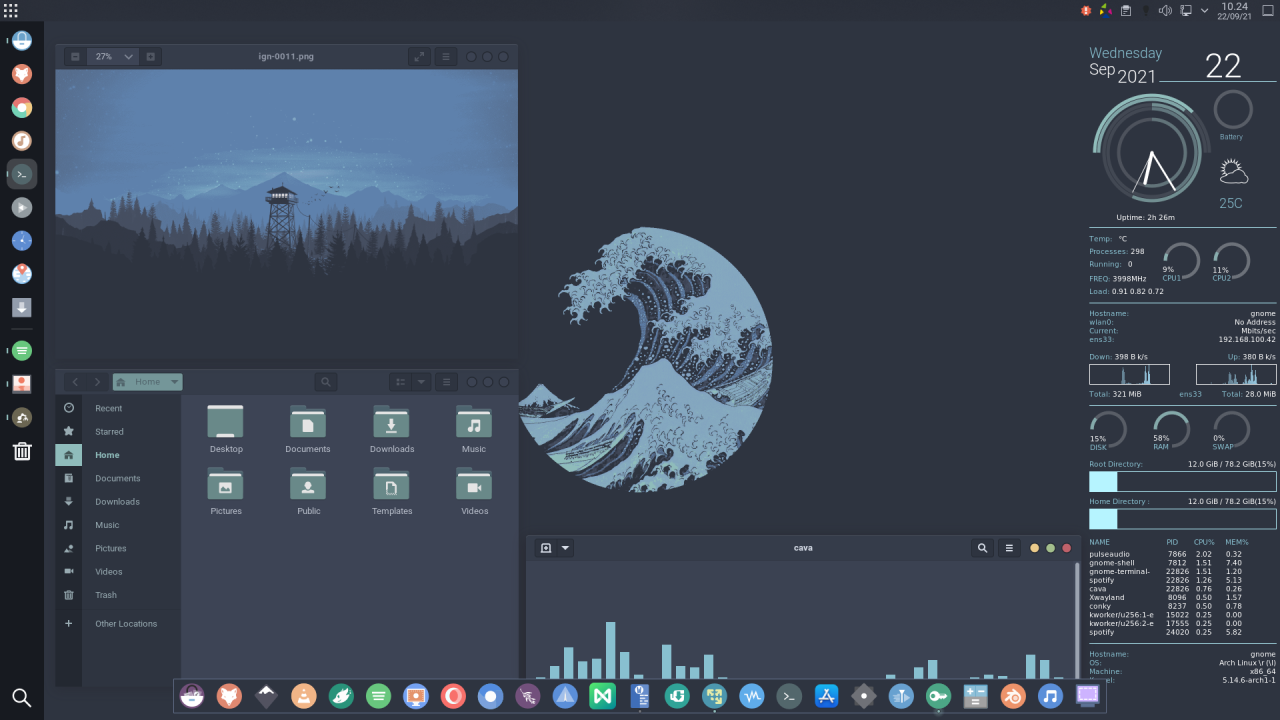The width and height of the screenshot is (1280, 720).
Task: Zoom out in the image viewer
Action: point(75,57)
